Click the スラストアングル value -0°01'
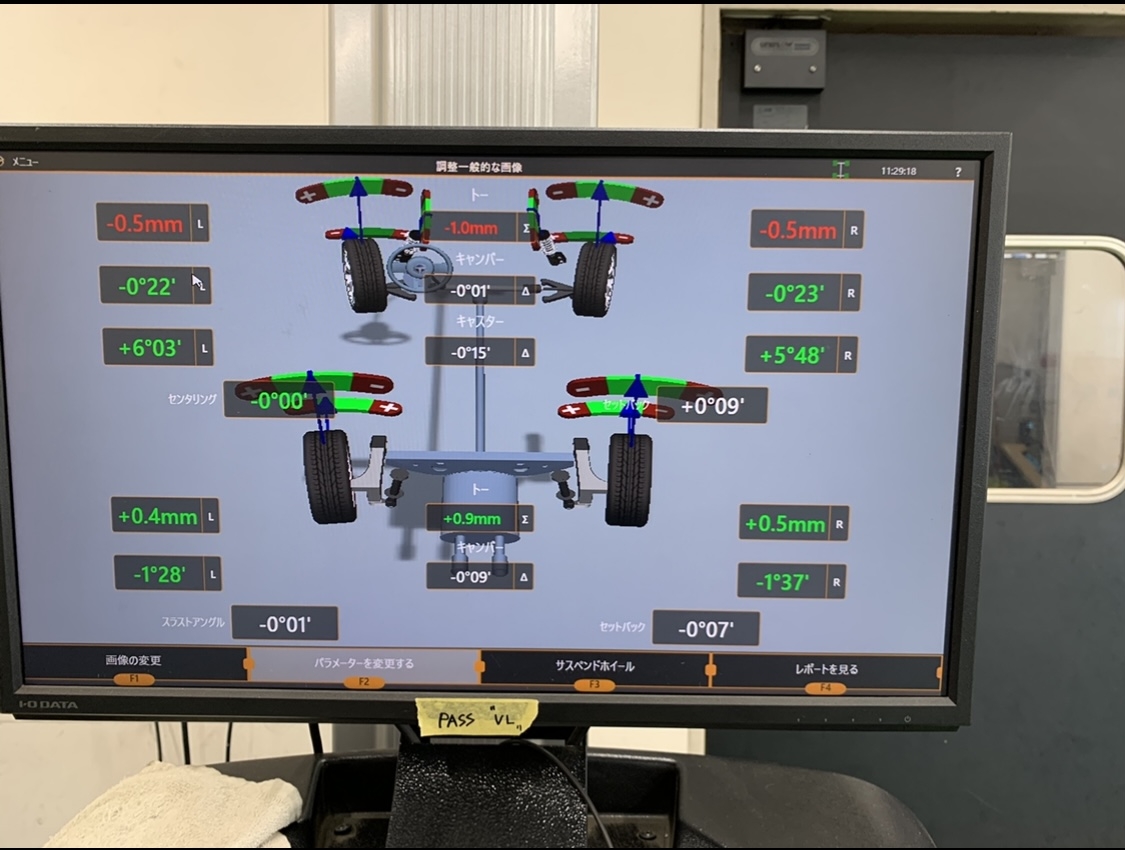 285,624
